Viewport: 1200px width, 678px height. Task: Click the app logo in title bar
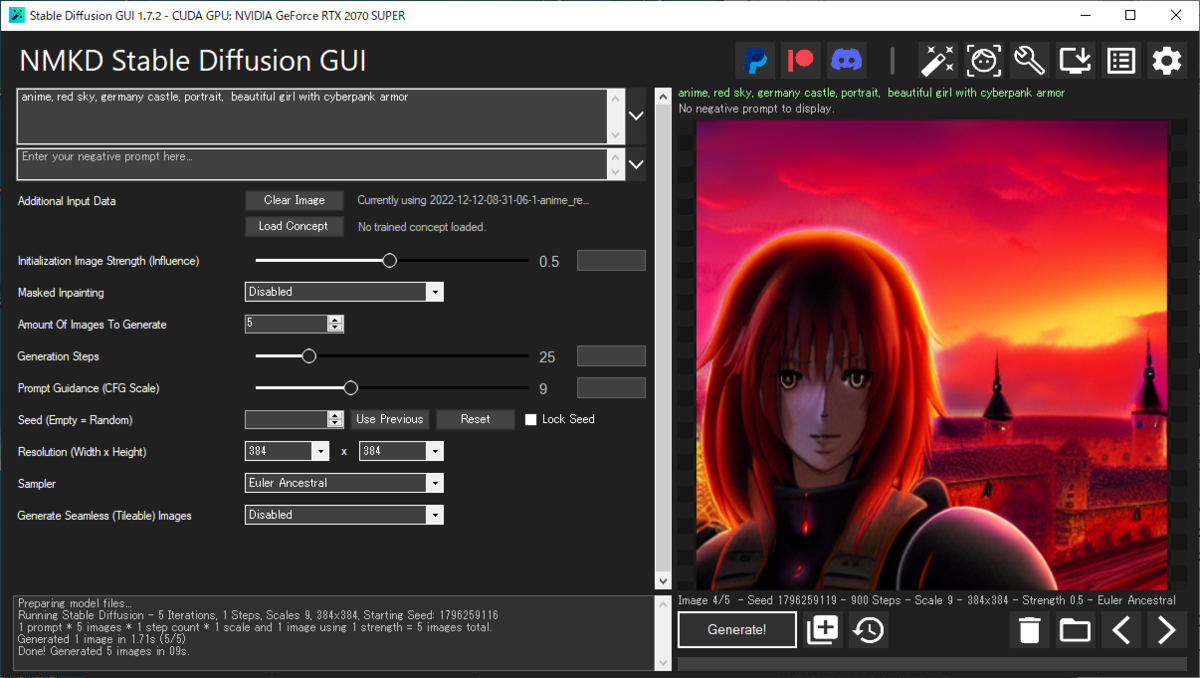(16, 16)
